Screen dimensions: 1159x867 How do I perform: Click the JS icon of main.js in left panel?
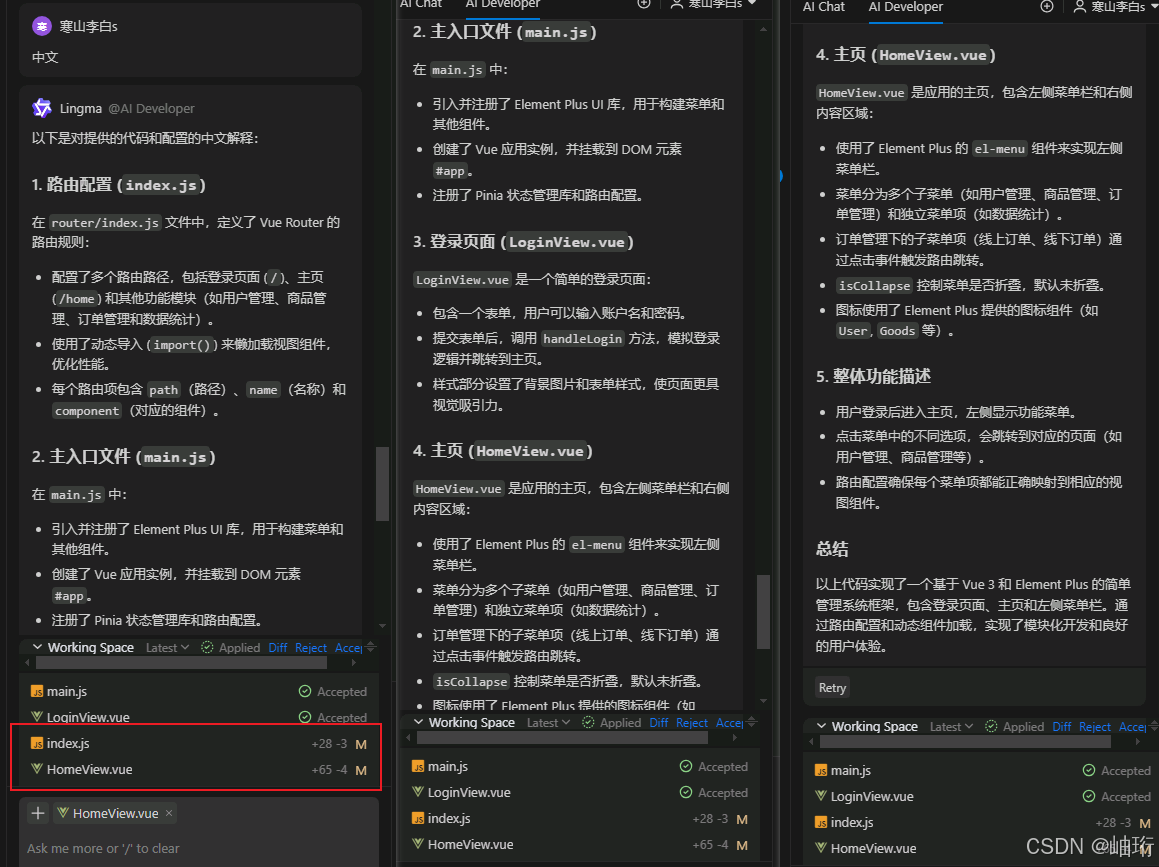[x=37, y=691]
